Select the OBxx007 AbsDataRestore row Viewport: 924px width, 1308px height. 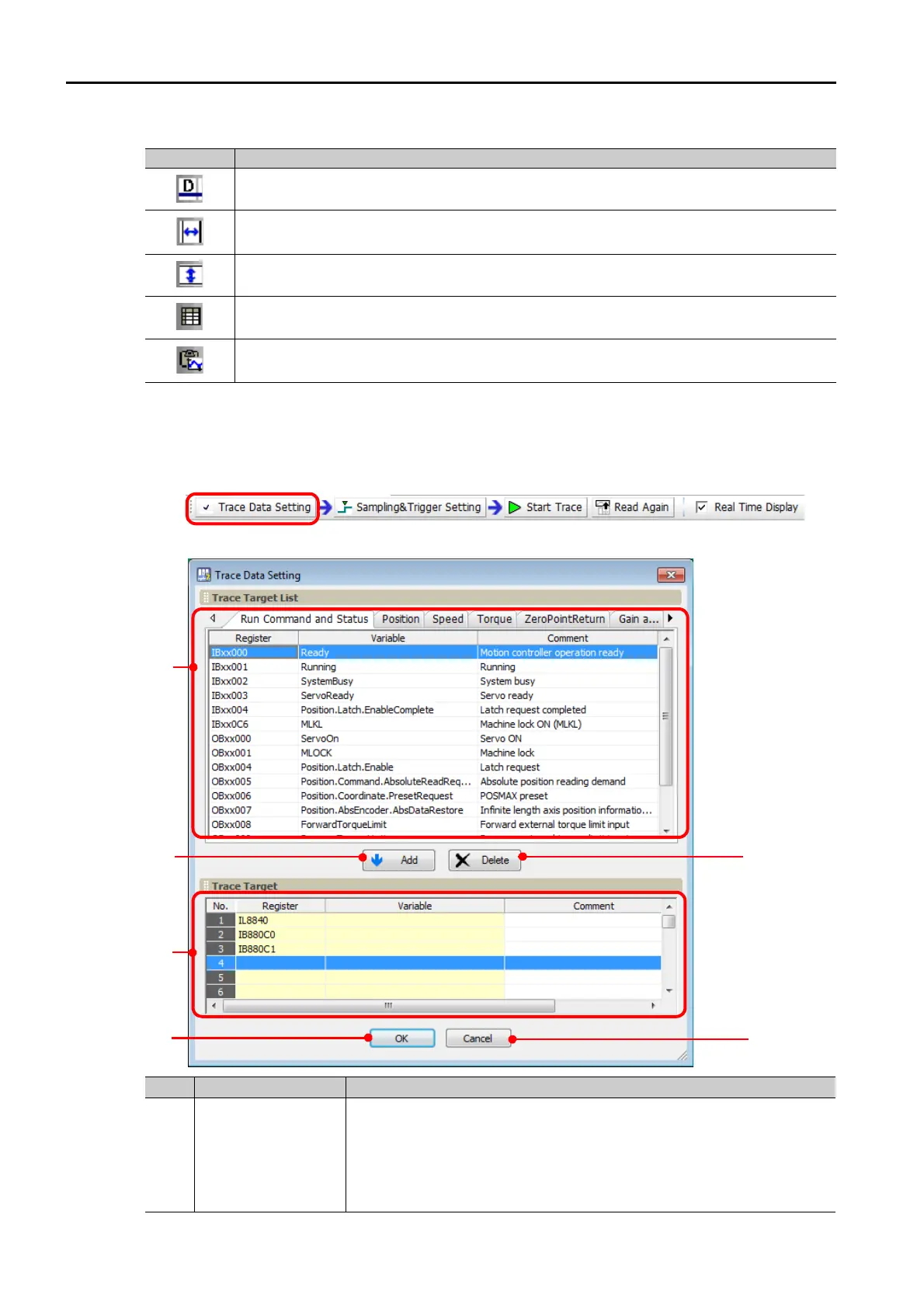coord(433,810)
